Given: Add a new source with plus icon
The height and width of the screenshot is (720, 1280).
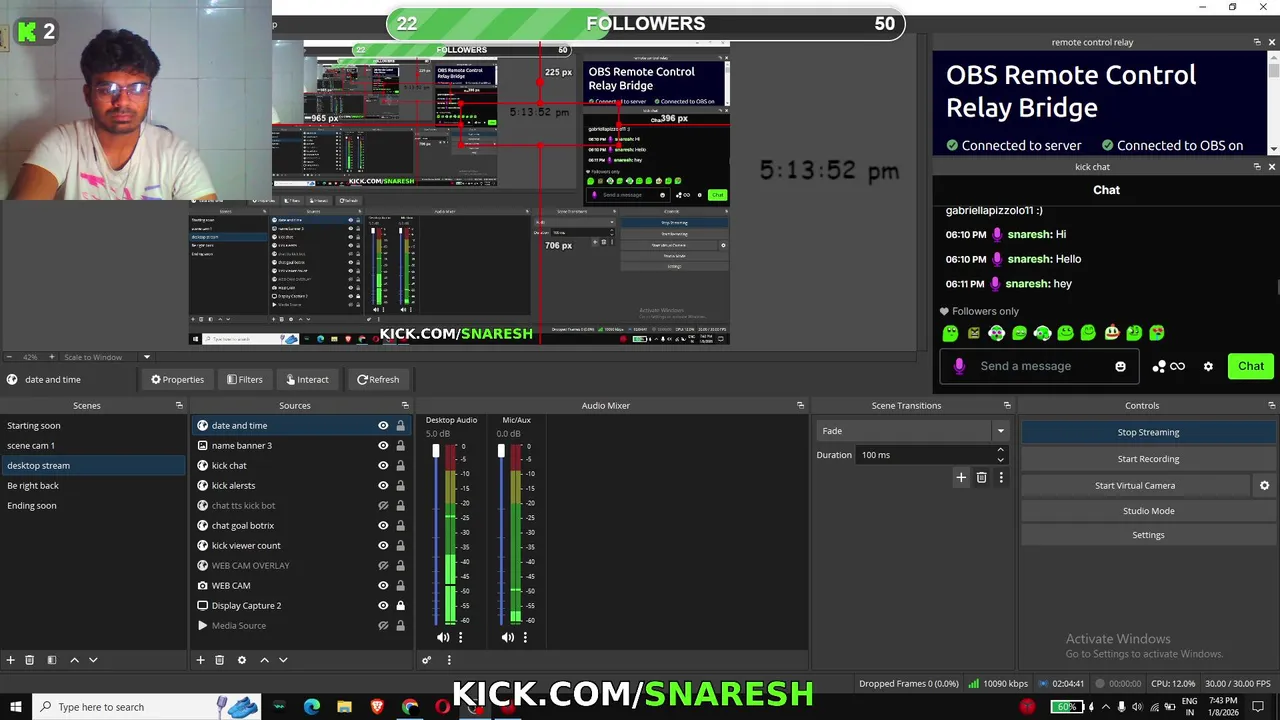Looking at the screenshot, I should (x=200, y=660).
